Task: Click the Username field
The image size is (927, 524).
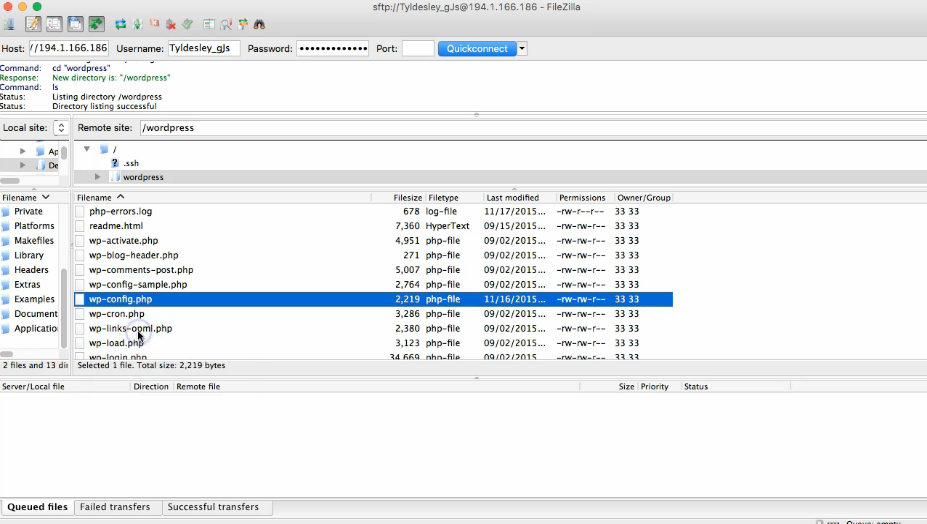Action: [x=204, y=48]
